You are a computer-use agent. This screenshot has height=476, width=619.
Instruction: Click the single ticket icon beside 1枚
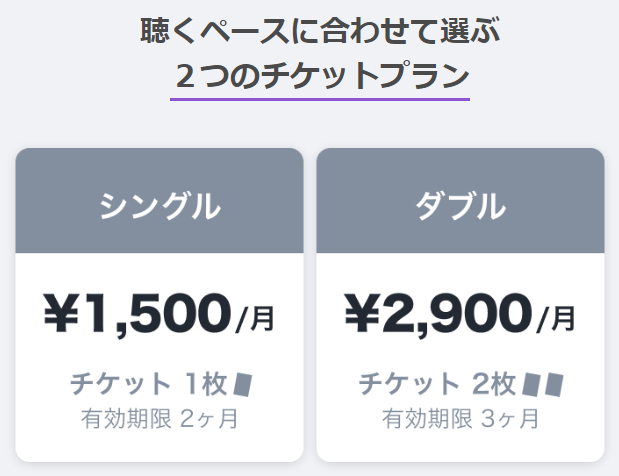coord(243,384)
